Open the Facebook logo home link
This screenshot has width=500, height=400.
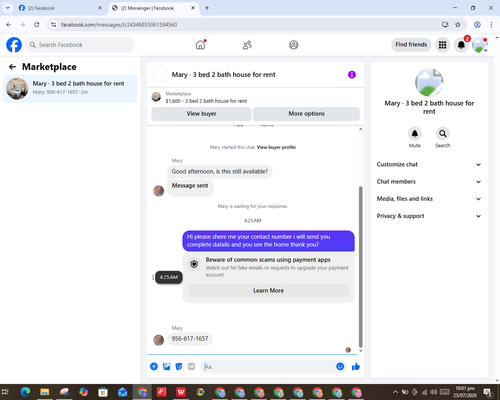pyautogui.click(x=14, y=45)
